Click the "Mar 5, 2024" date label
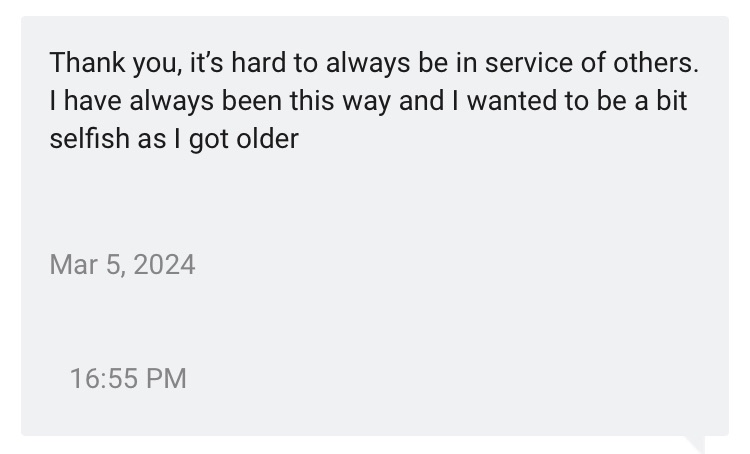This screenshot has height=454, width=750. (x=122, y=265)
